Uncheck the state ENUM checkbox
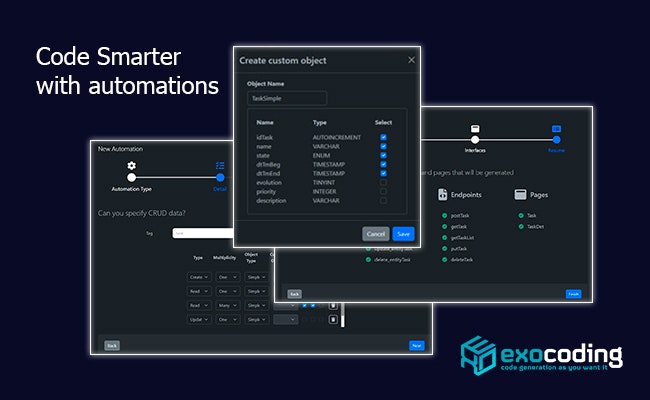Screen dimensions: 650x400 383,155
